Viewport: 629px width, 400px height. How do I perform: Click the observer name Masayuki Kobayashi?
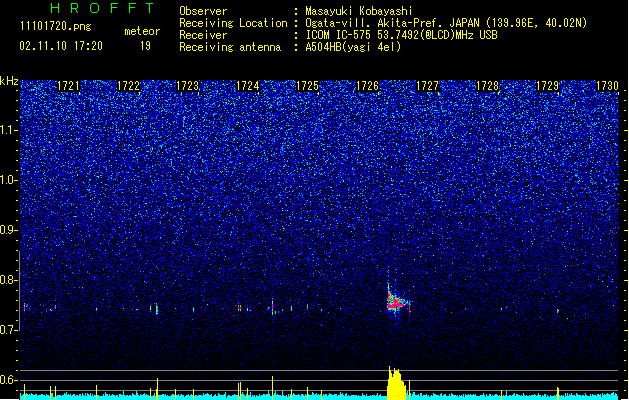[x=359, y=11]
